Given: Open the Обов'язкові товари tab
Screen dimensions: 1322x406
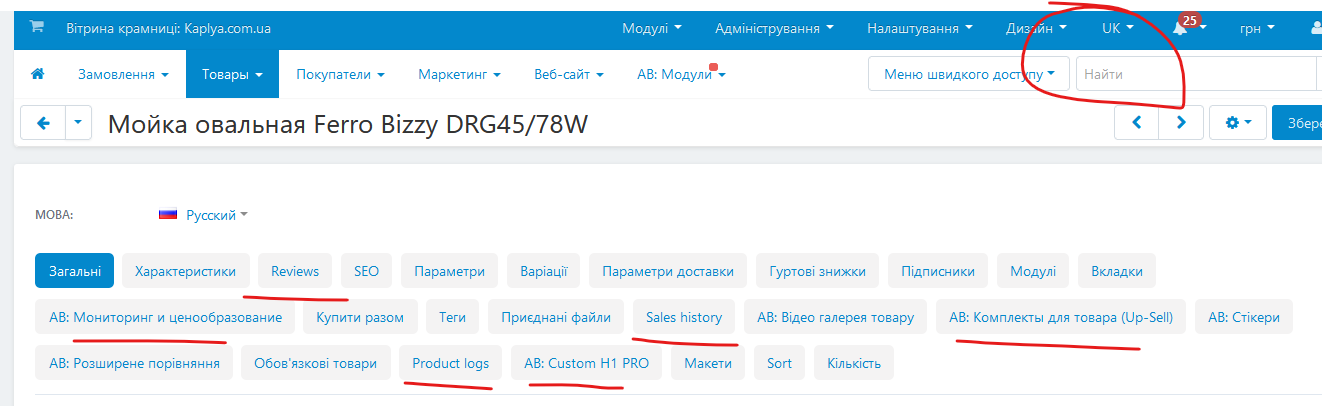Looking at the screenshot, I should tap(316, 363).
